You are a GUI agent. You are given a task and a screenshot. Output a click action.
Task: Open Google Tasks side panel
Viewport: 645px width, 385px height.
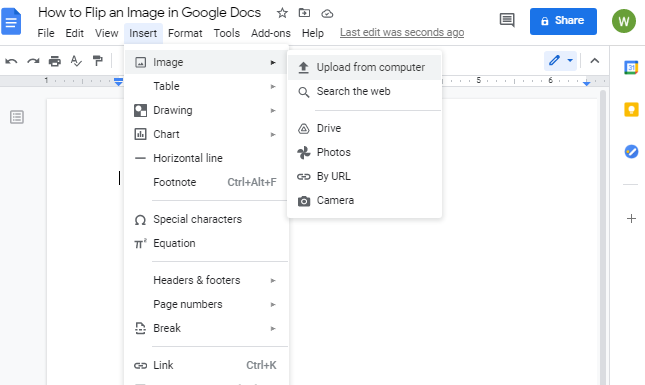pos(631,151)
